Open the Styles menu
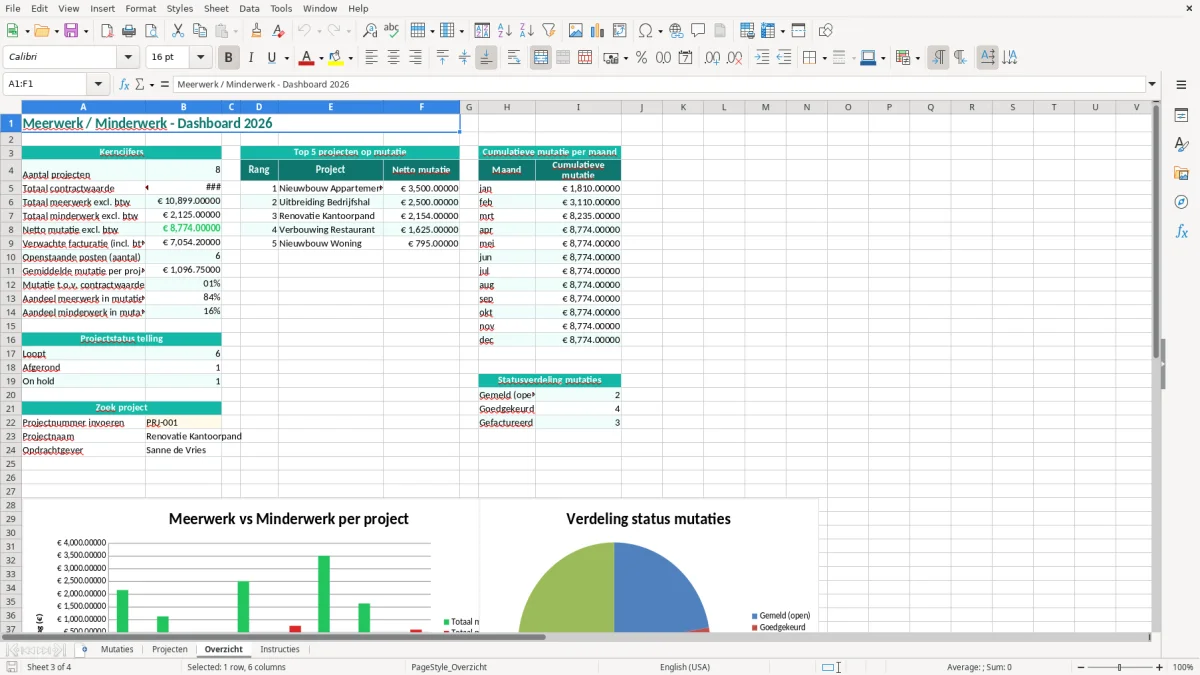The image size is (1200, 675). pos(180,8)
